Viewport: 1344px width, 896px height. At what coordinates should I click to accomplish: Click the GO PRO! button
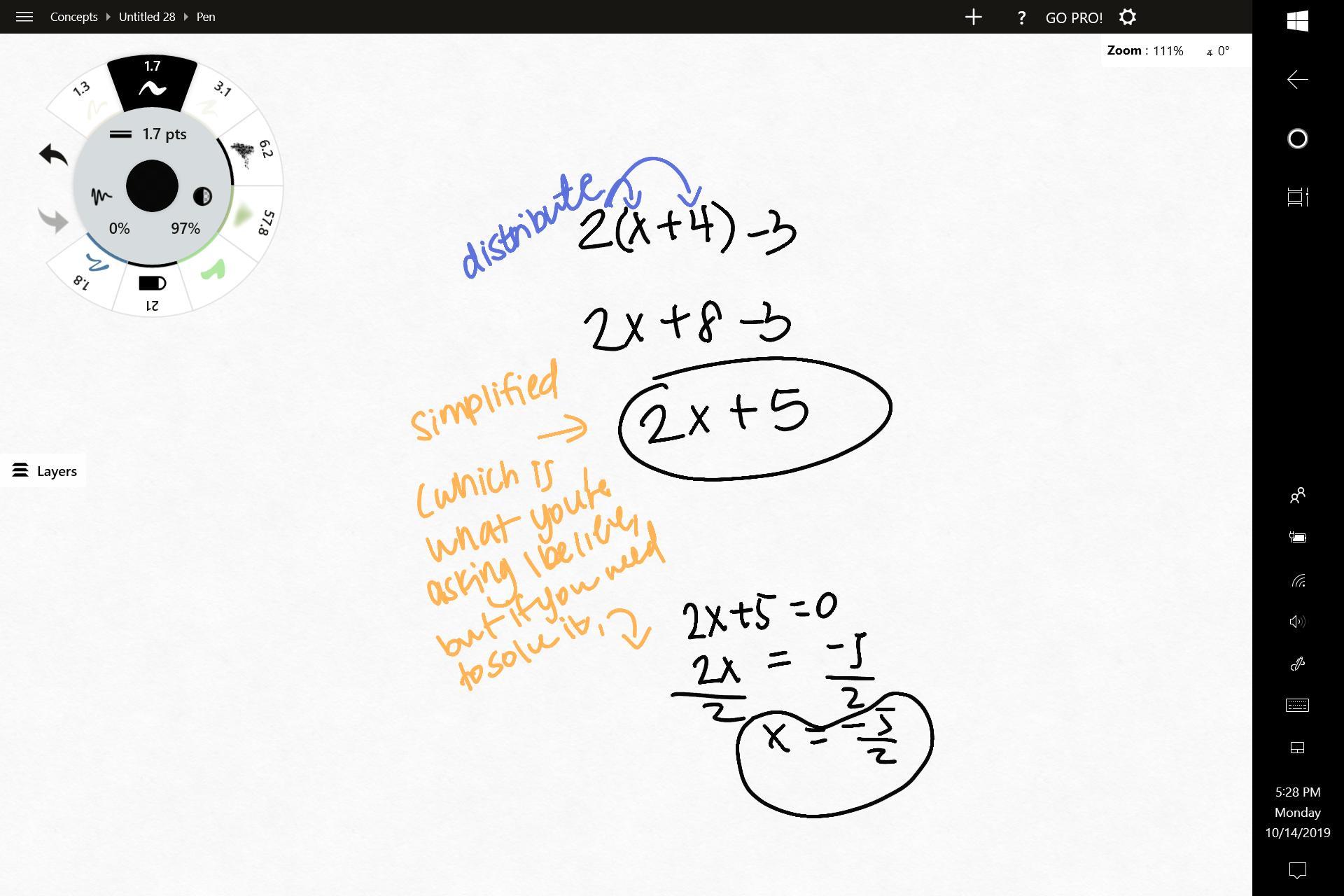[1074, 17]
